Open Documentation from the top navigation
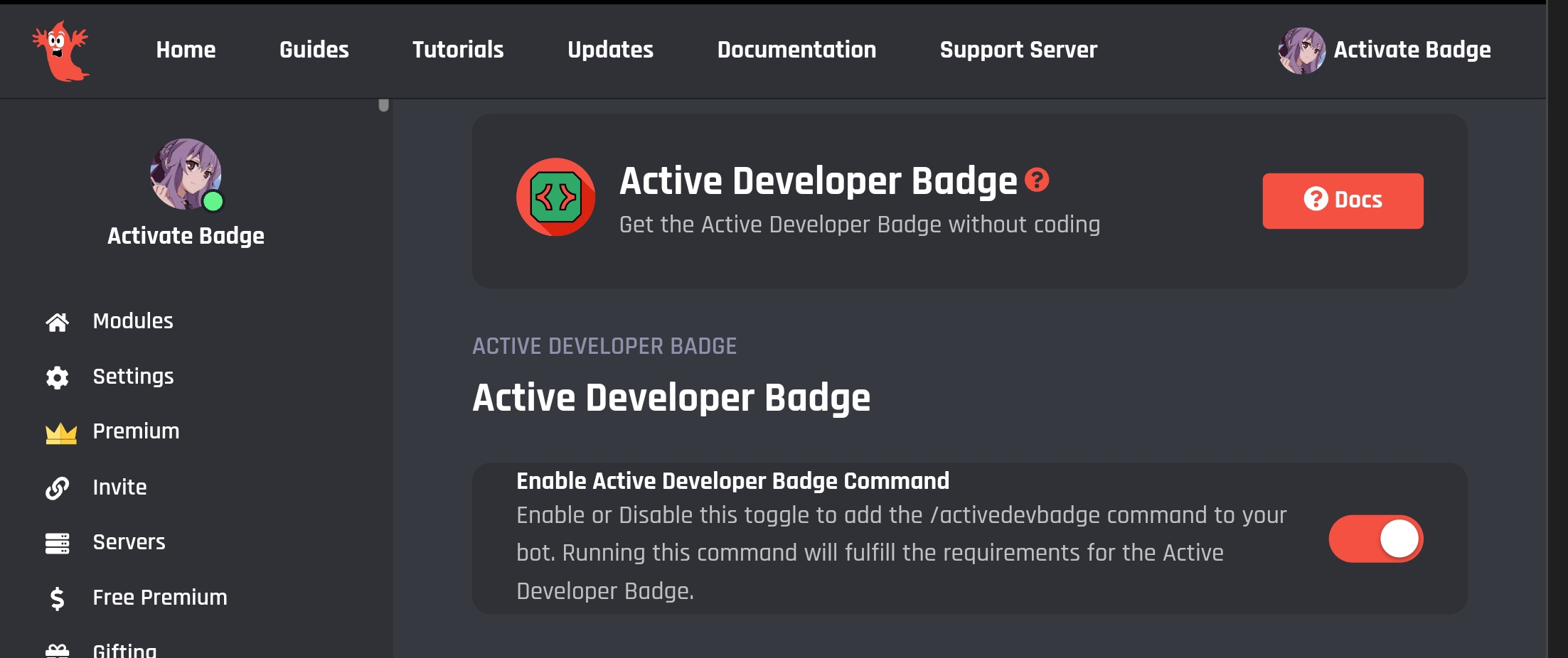Image resolution: width=1568 pixels, height=658 pixels. coord(796,50)
